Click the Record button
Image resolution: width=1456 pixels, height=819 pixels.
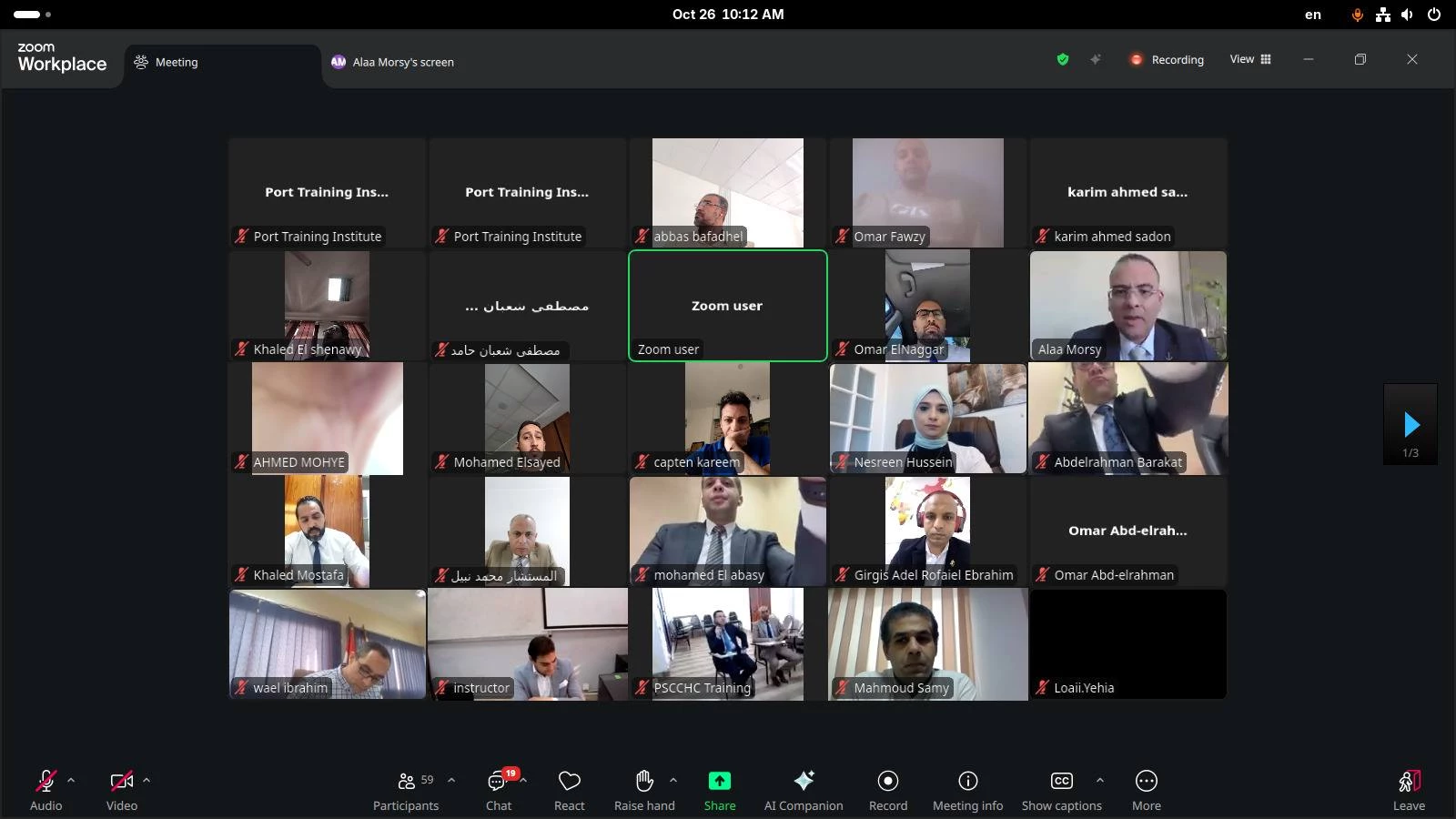tap(887, 789)
